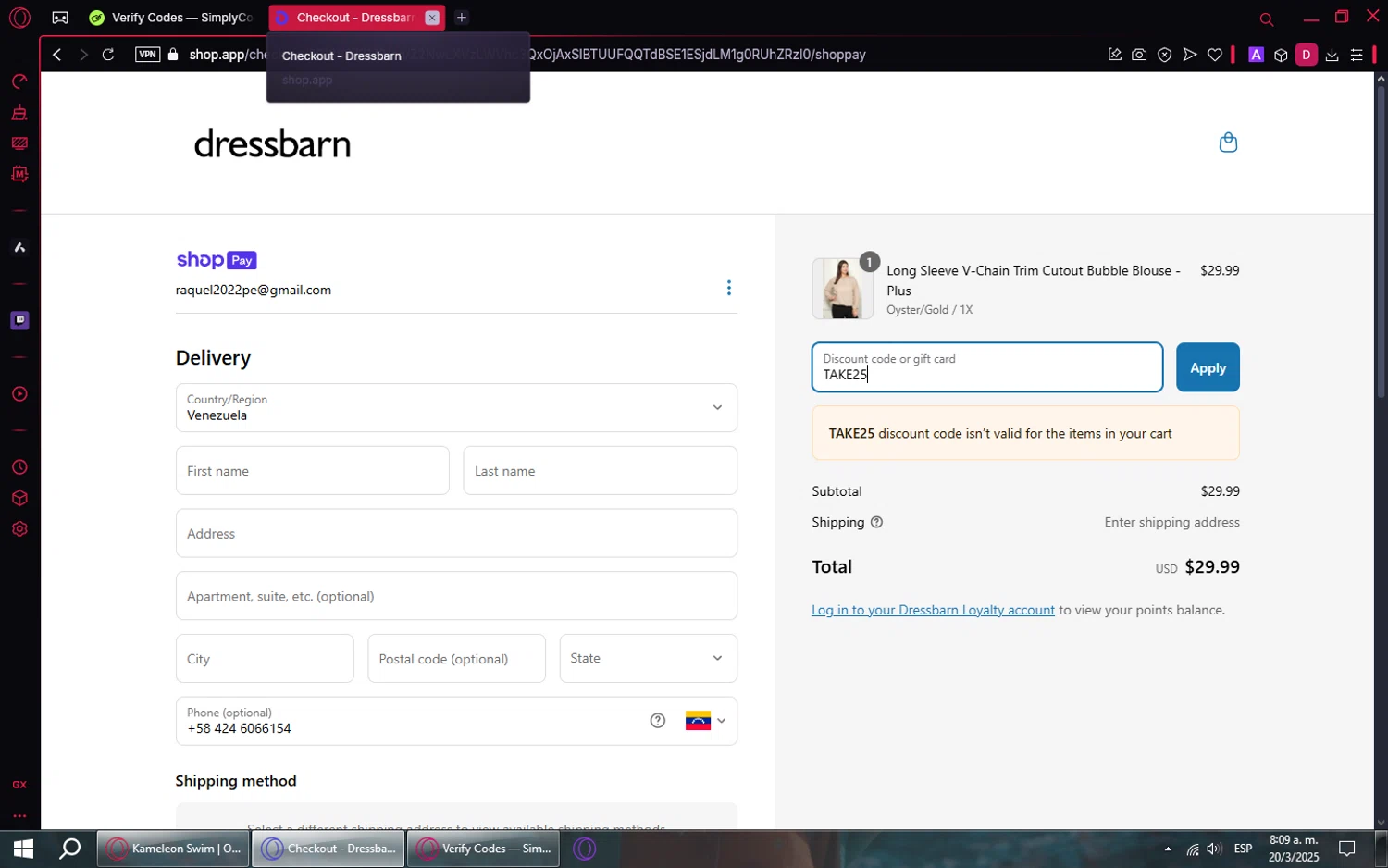Open the extensions cube icon in toolbar

(1281, 55)
